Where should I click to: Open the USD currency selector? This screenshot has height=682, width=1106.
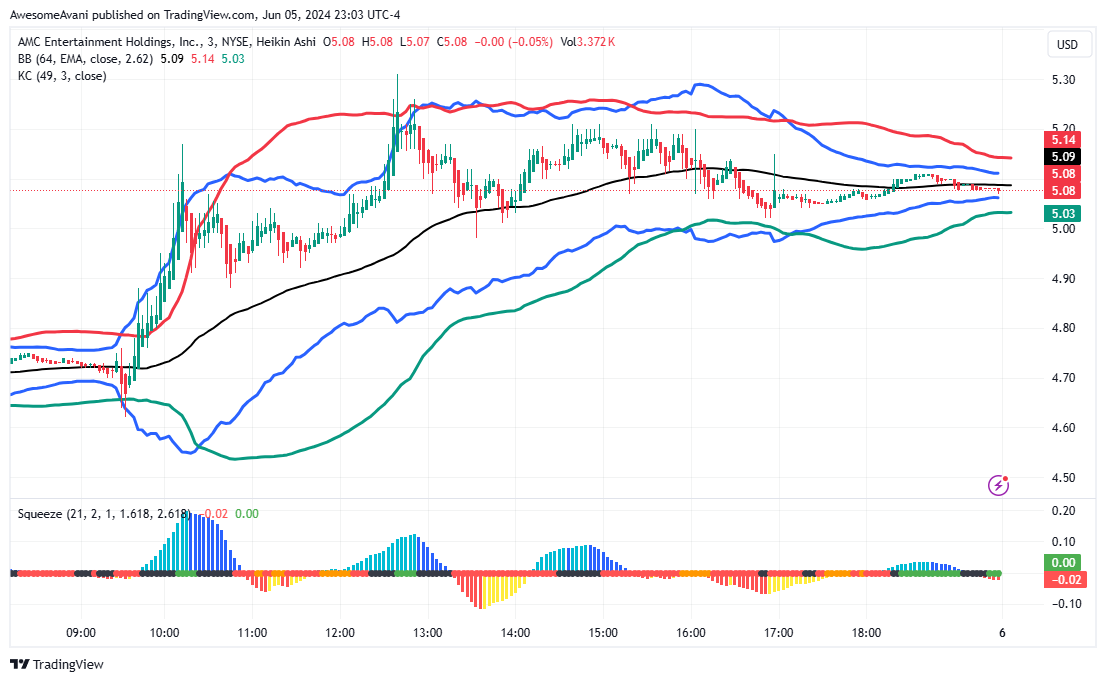[x=1066, y=44]
